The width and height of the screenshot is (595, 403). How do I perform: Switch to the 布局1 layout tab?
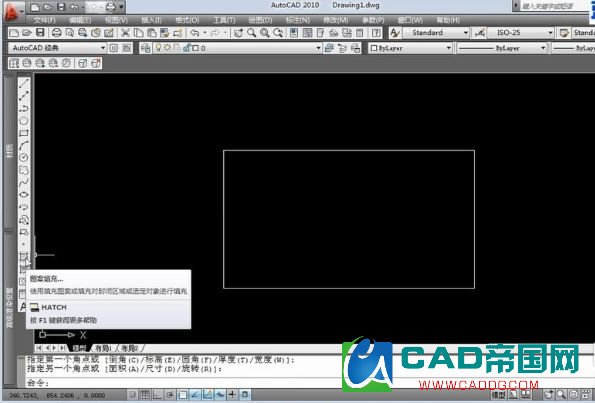tap(102, 348)
